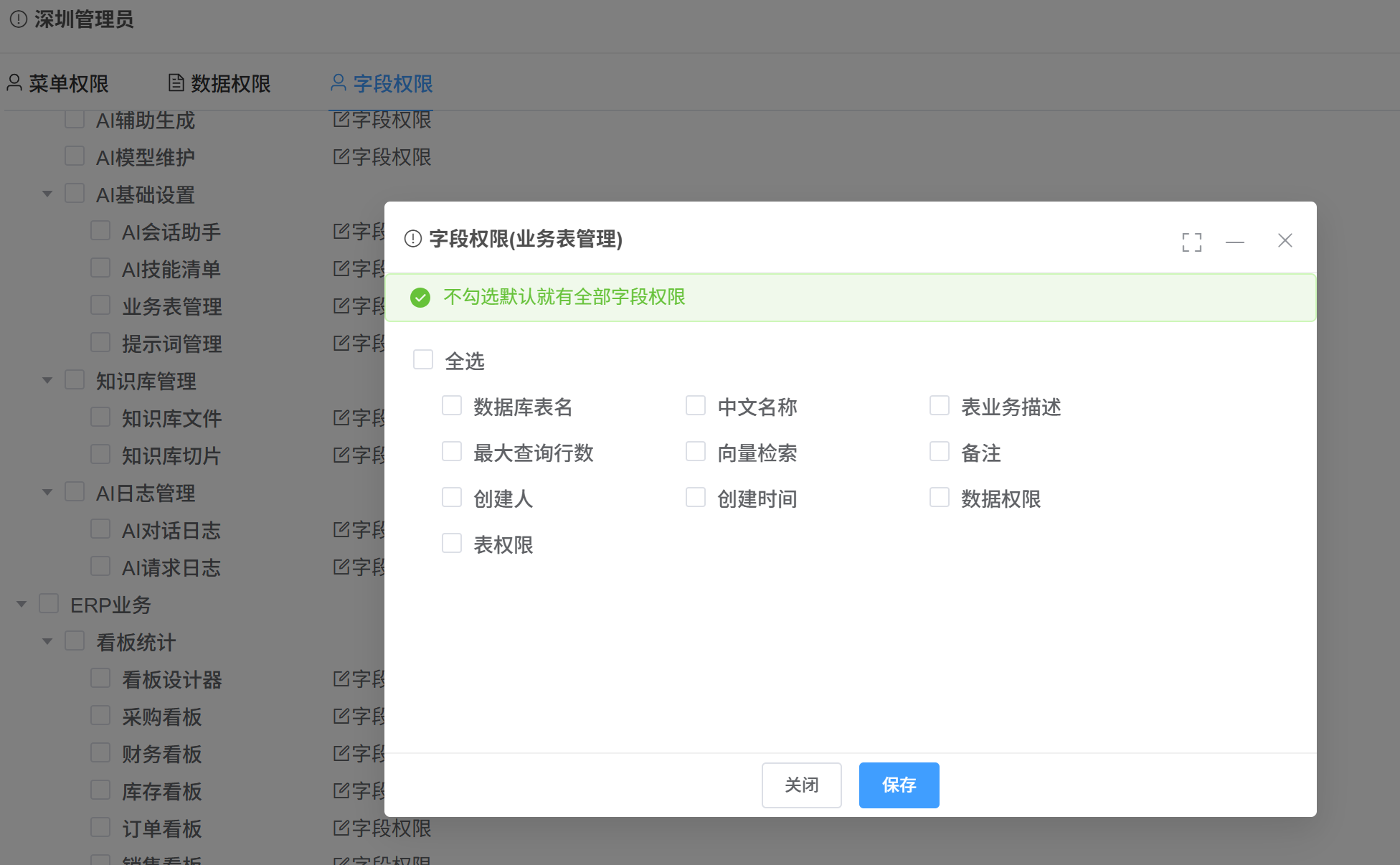Collapse the AI基础设置 tree node
Viewport: 1400px width, 865px height.
pos(47,194)
